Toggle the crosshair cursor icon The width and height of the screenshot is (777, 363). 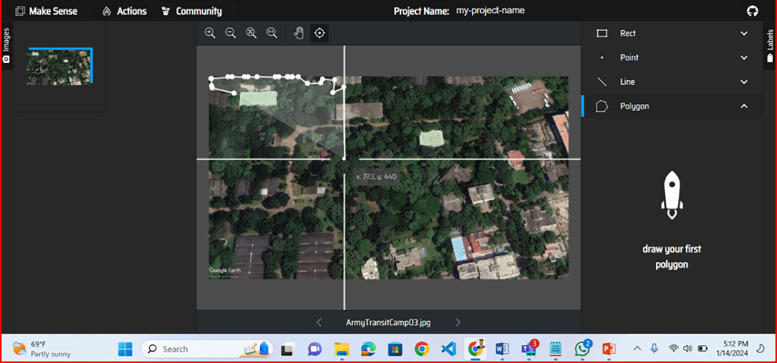320,33
